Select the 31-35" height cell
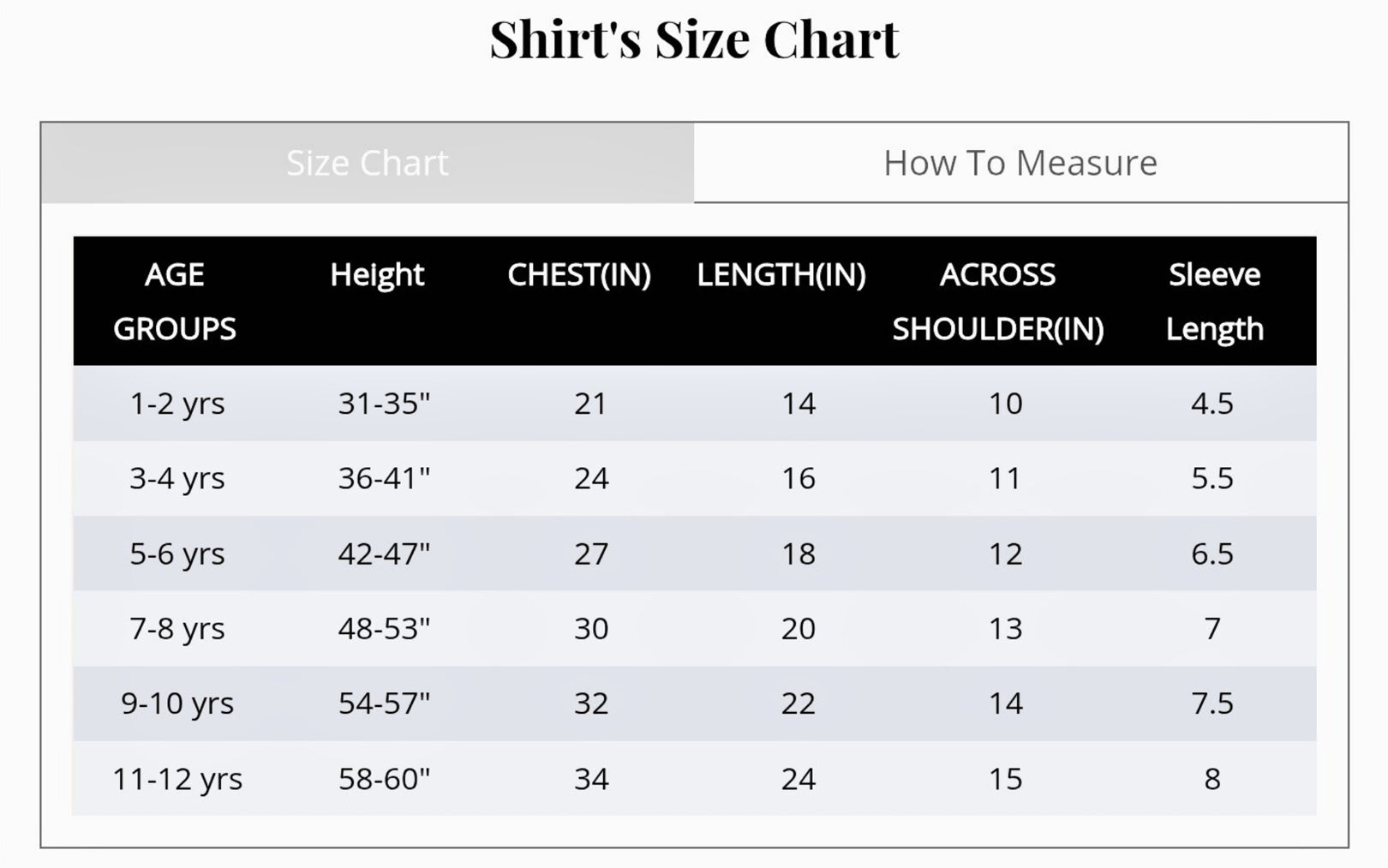The width and height of the screenshot is (1388, 868). pos(384,403)
